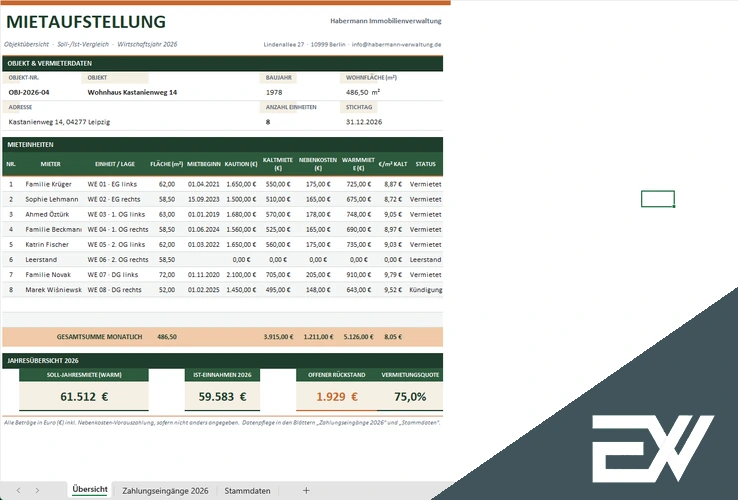Click the Vermietungsquote value 75,0%
738x500 pixels.
click(x=410, y=396)
